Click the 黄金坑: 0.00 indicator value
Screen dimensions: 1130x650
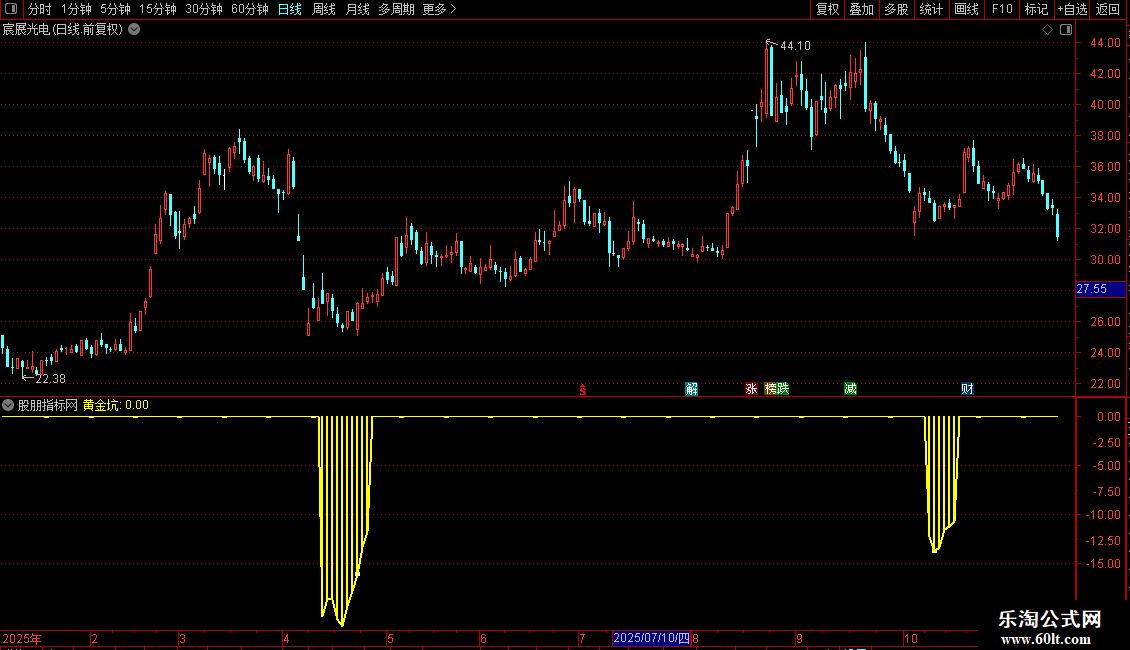click(115, 406)
